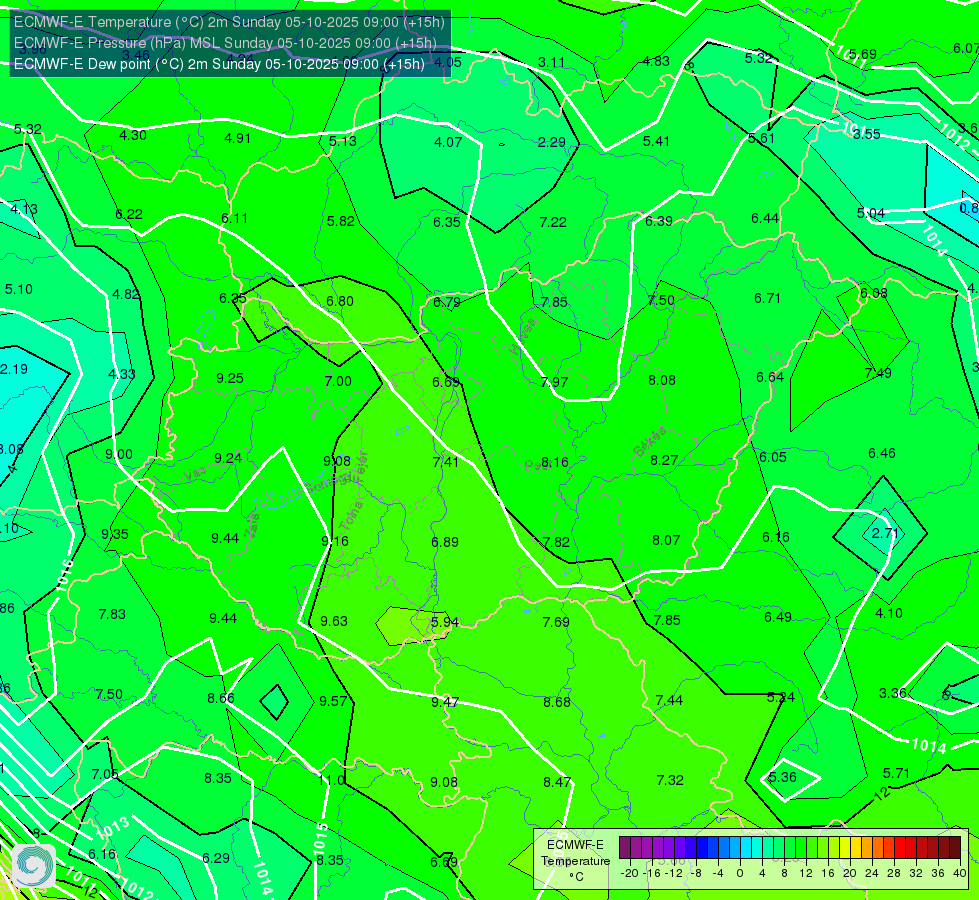Click the temperature value 7.32
Screen dimensions: 979x900
669,780
